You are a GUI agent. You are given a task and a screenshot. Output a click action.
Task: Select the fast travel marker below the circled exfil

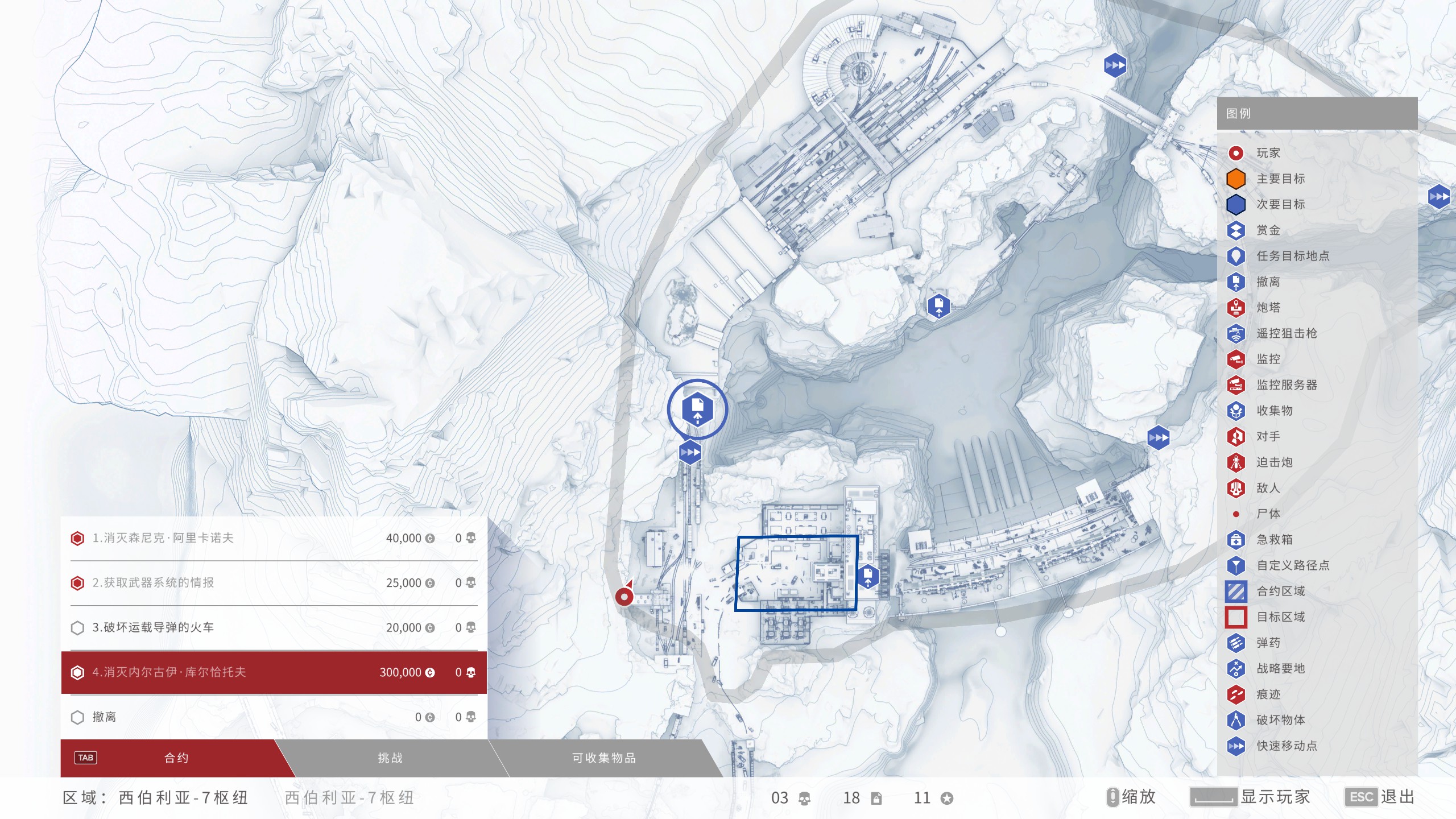click(x=690, y=453)
